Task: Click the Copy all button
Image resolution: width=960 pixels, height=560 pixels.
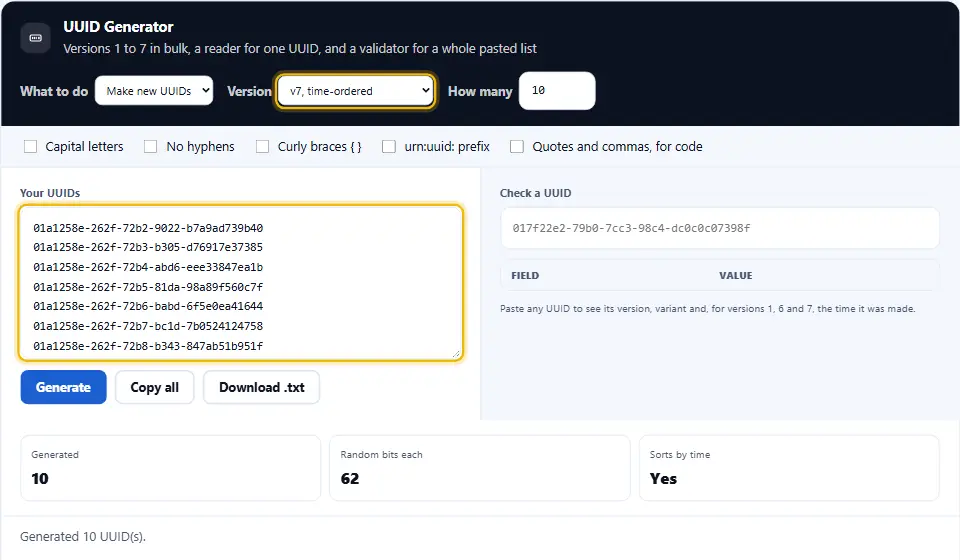Action: (x=154, y=387)
